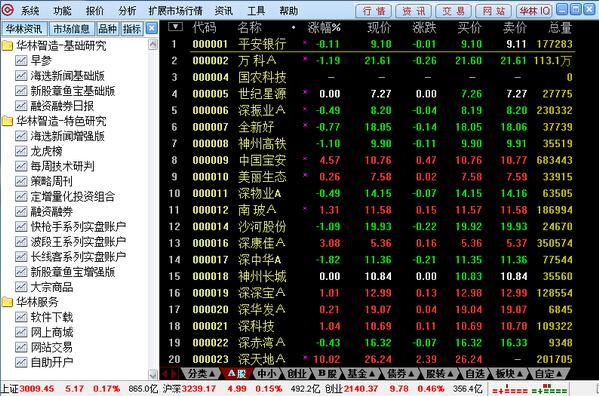Open the 工具 menu
Image resolution: width=599 pixels, height=396 pixels.
(x=256, y=11)
